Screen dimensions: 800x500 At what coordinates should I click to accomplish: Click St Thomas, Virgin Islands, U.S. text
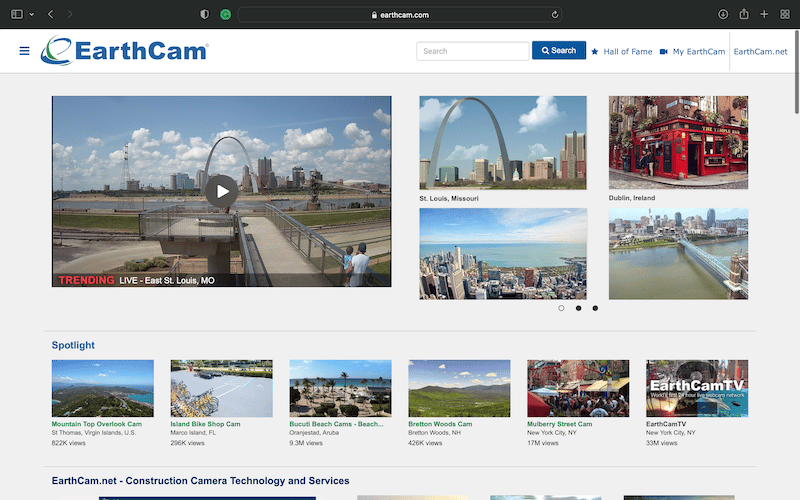pos(93,433)
